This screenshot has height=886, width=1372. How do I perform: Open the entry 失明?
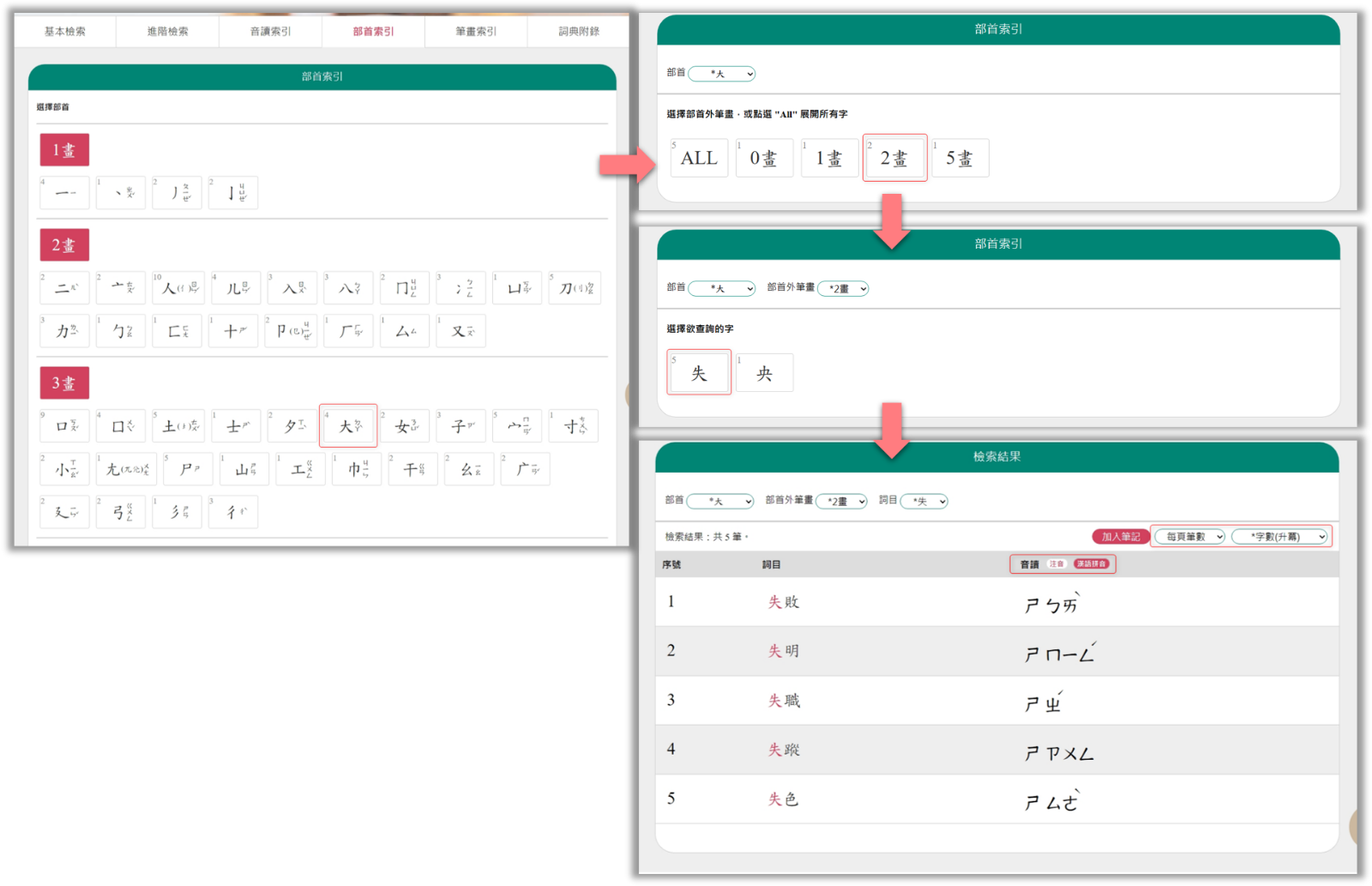pos(784,651)
